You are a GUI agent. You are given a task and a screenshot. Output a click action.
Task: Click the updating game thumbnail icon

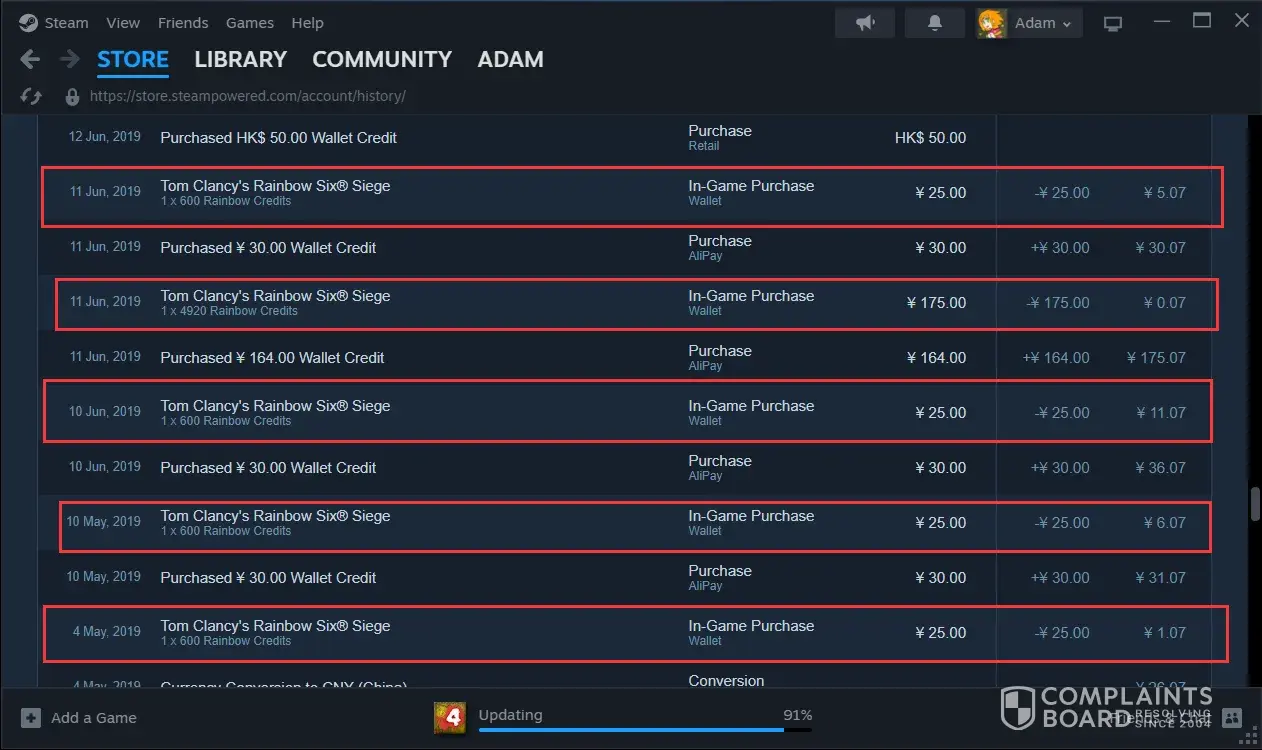[449, 717]
